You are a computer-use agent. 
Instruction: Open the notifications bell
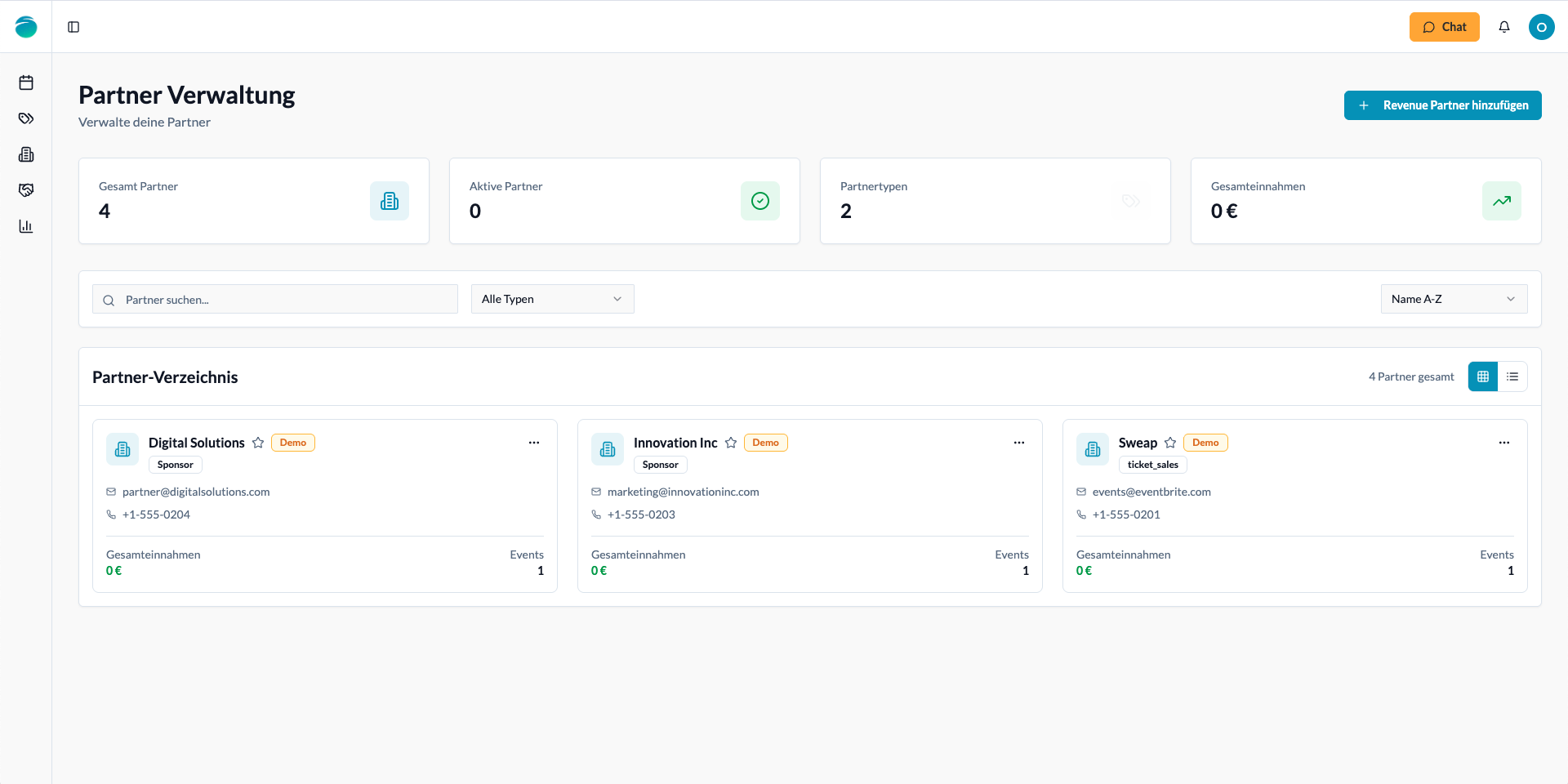click(1503, 27)
